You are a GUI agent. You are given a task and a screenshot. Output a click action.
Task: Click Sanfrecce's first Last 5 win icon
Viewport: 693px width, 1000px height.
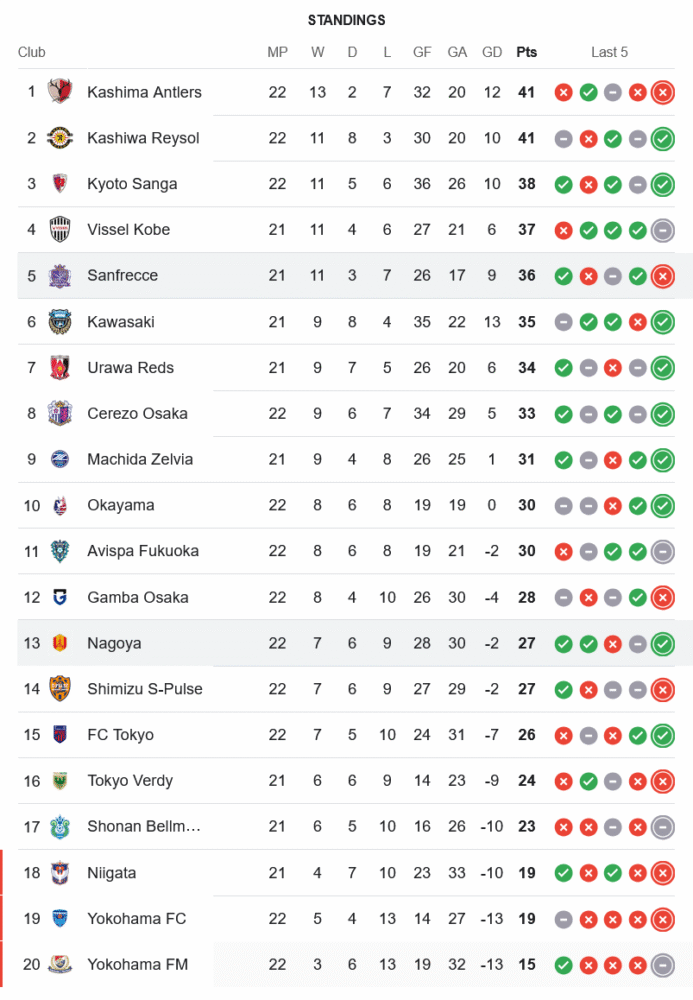[x=563, y=276]
